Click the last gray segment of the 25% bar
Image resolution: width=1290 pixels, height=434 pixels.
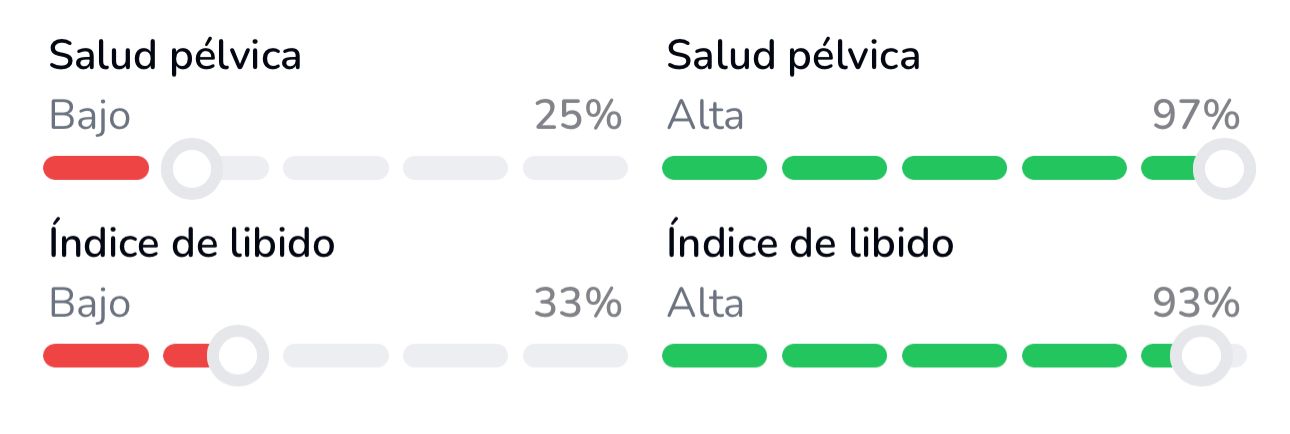click(x=575, y=169)
